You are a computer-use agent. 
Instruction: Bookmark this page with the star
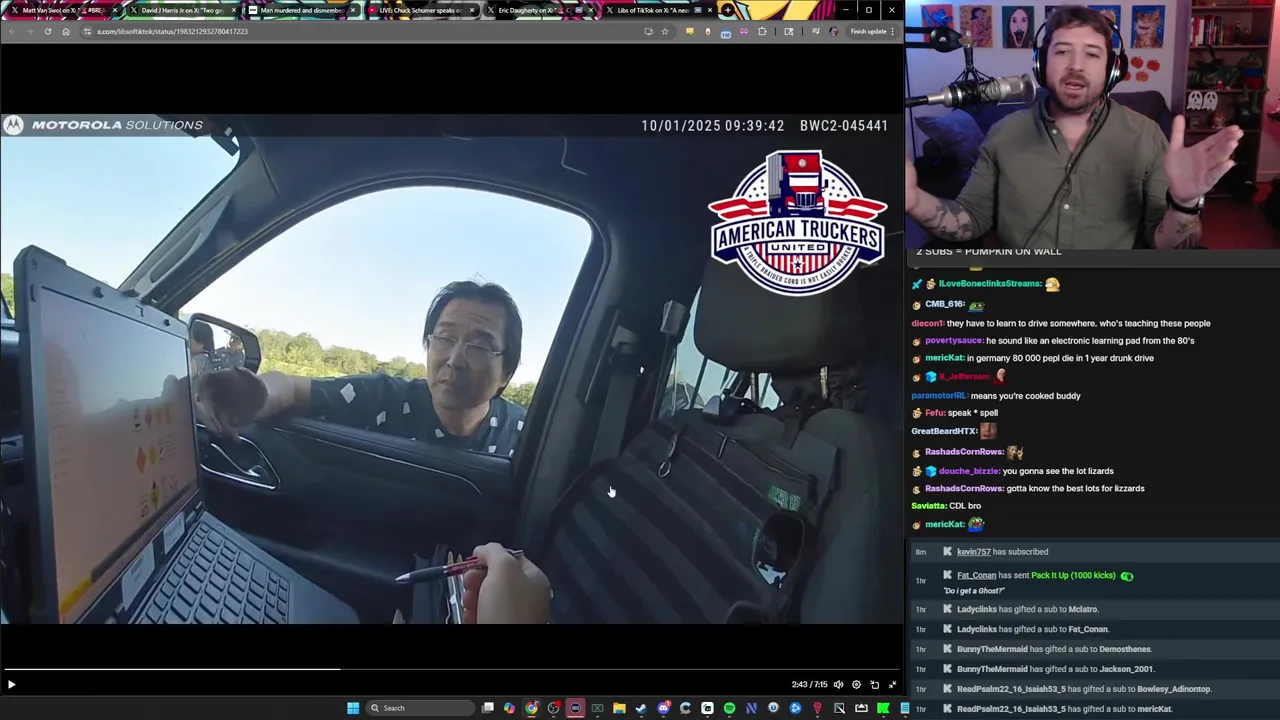664,31
